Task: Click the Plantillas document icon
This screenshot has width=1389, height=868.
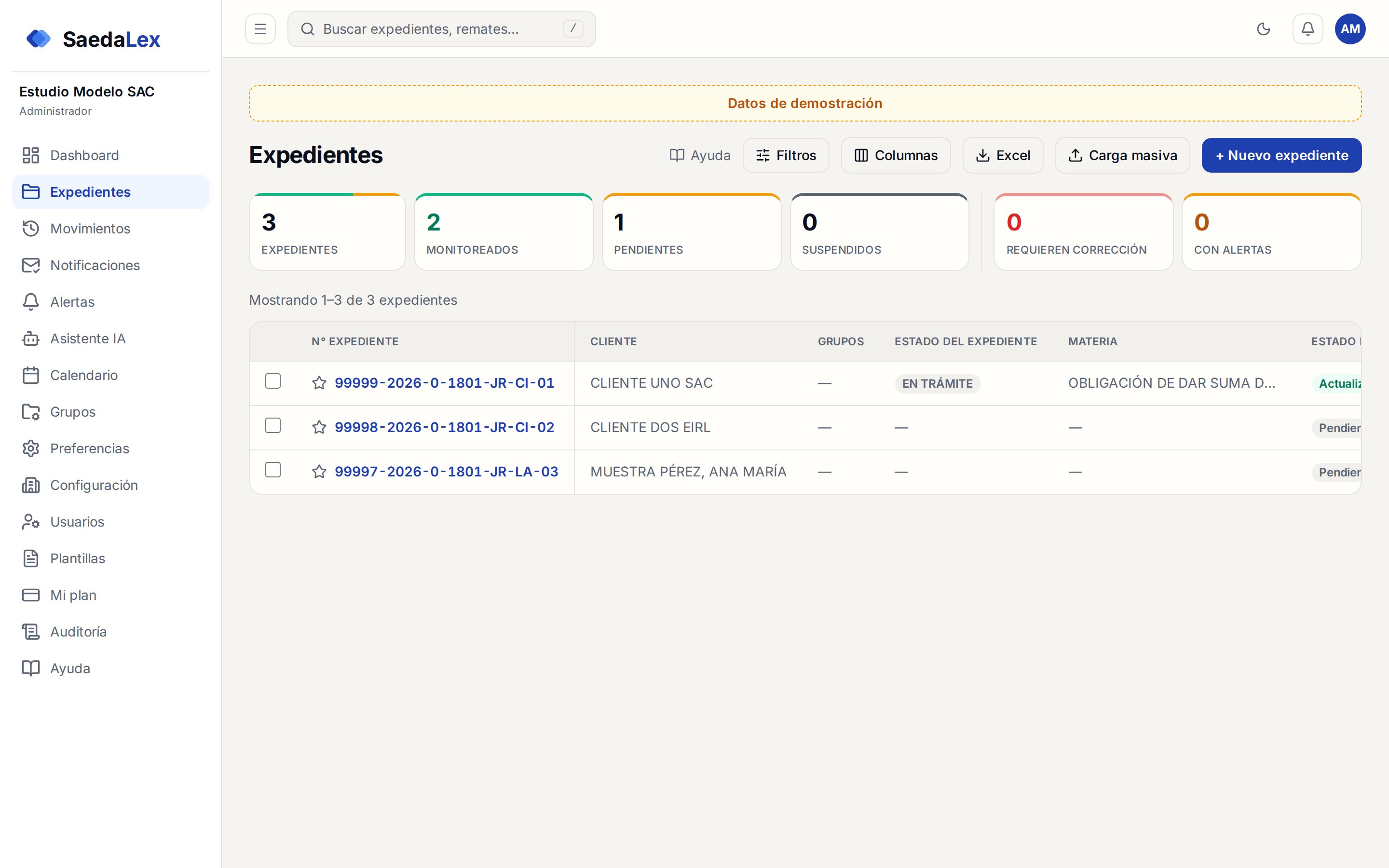Action: pos(30,558)
